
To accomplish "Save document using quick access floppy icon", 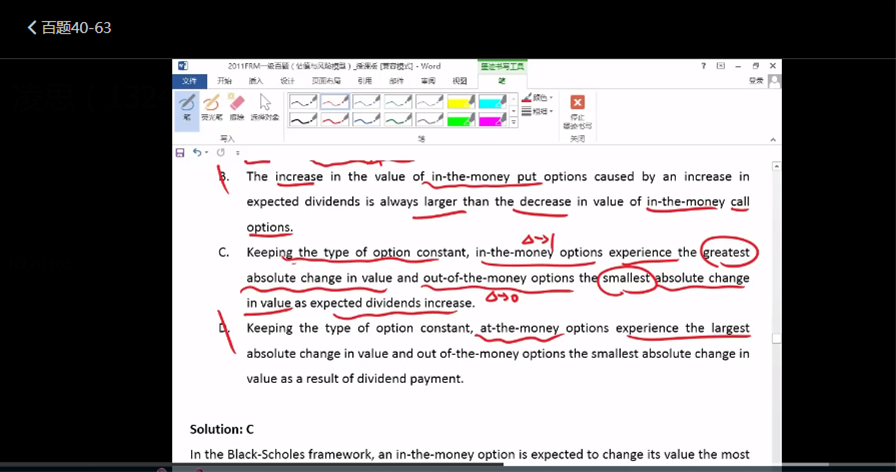I will [180, 152].
